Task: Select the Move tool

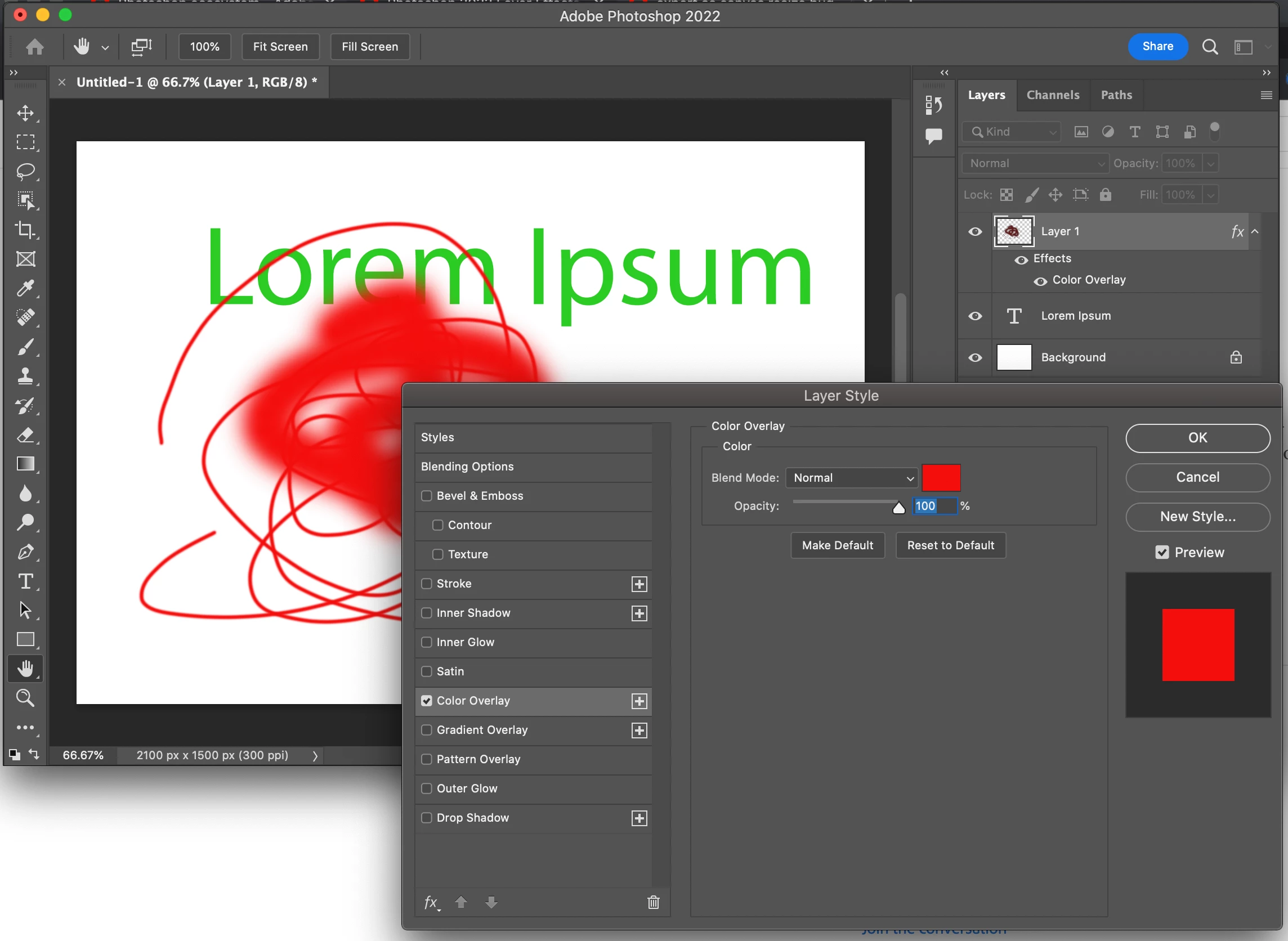Action: point(25,113)
